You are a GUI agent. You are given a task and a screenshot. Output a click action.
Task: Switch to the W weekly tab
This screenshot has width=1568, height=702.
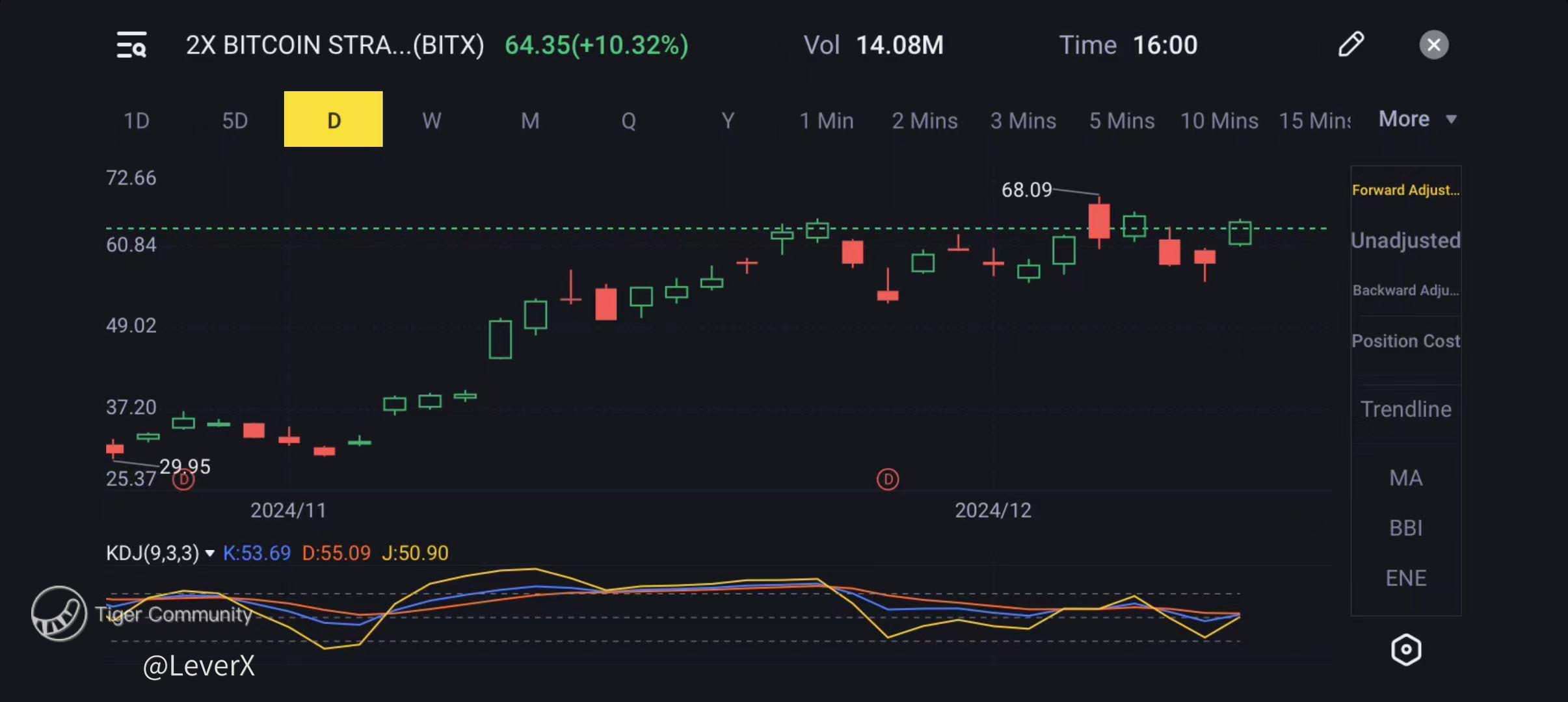(431, 120)
